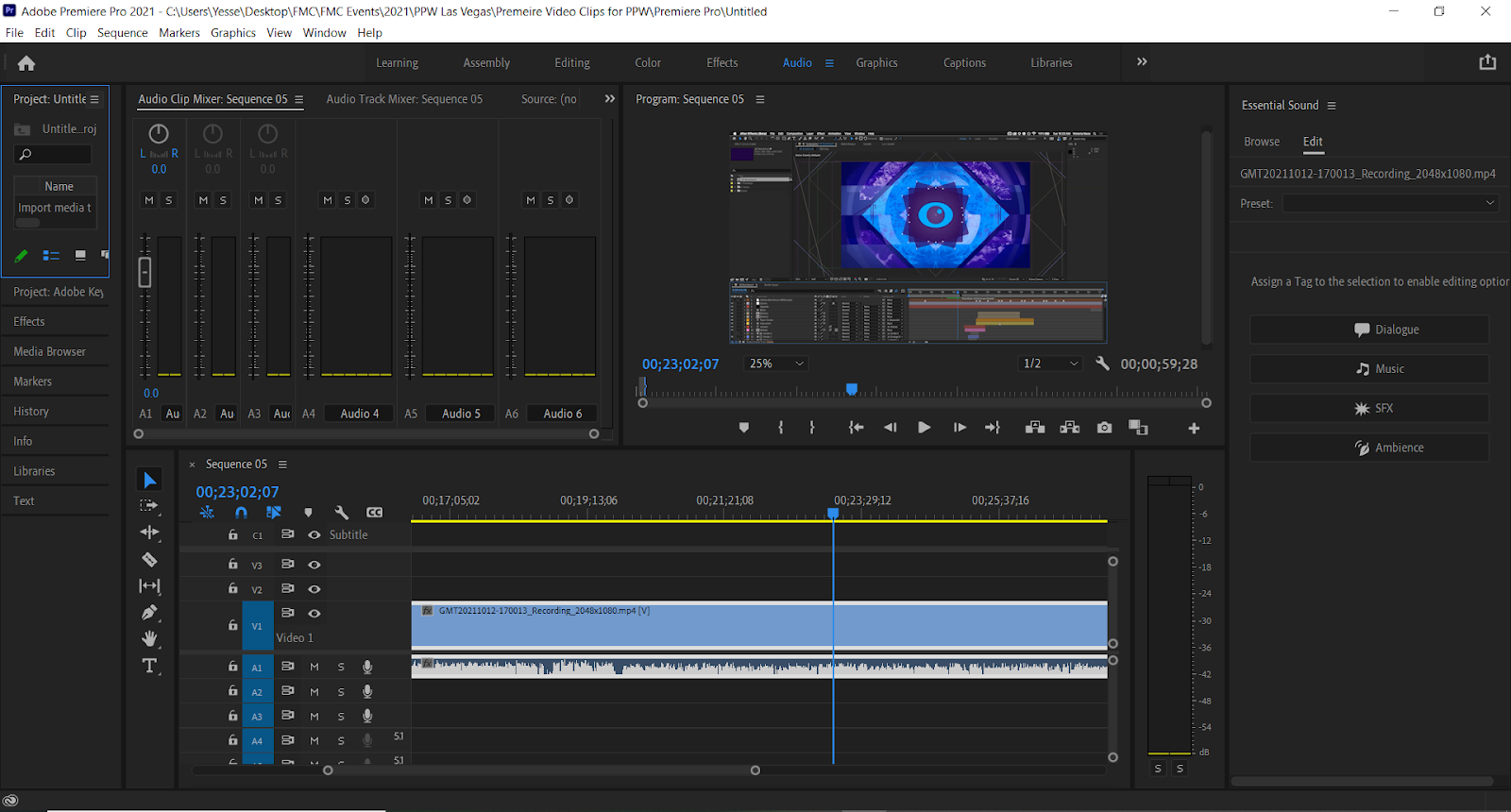Screen dimensions: 1511x812
Task: Switch to the Color workspace tab
Action: pyautogui.click(x=648, y=63)
